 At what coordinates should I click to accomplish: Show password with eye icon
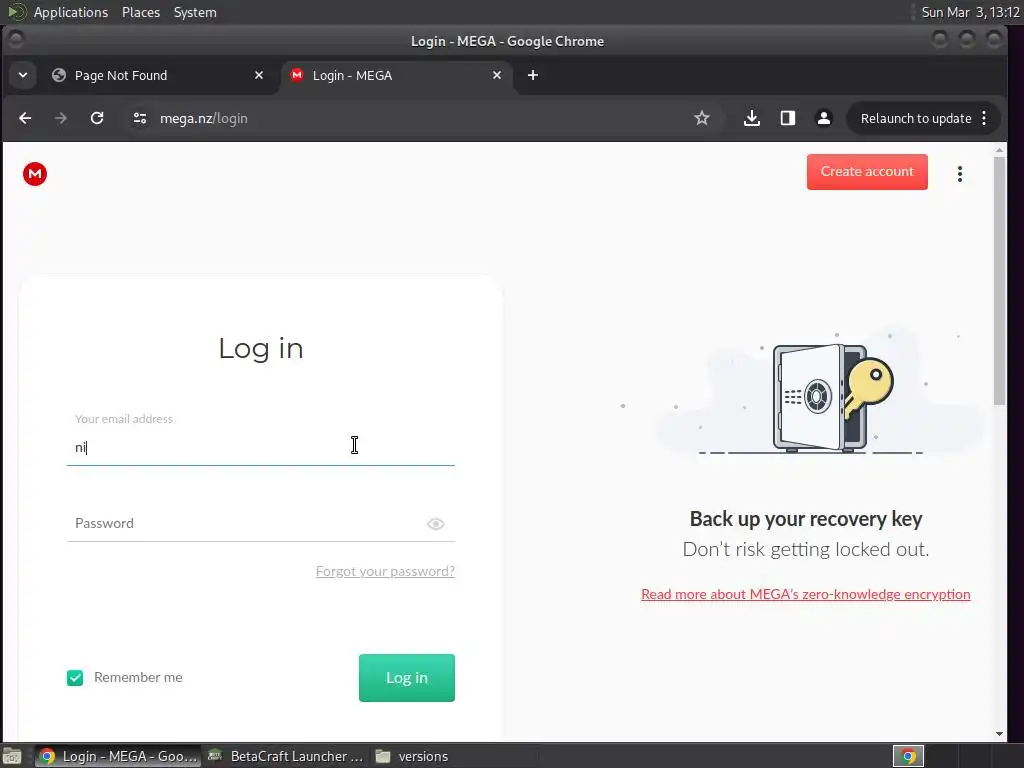pyautogui.click(x=436, y=524)
